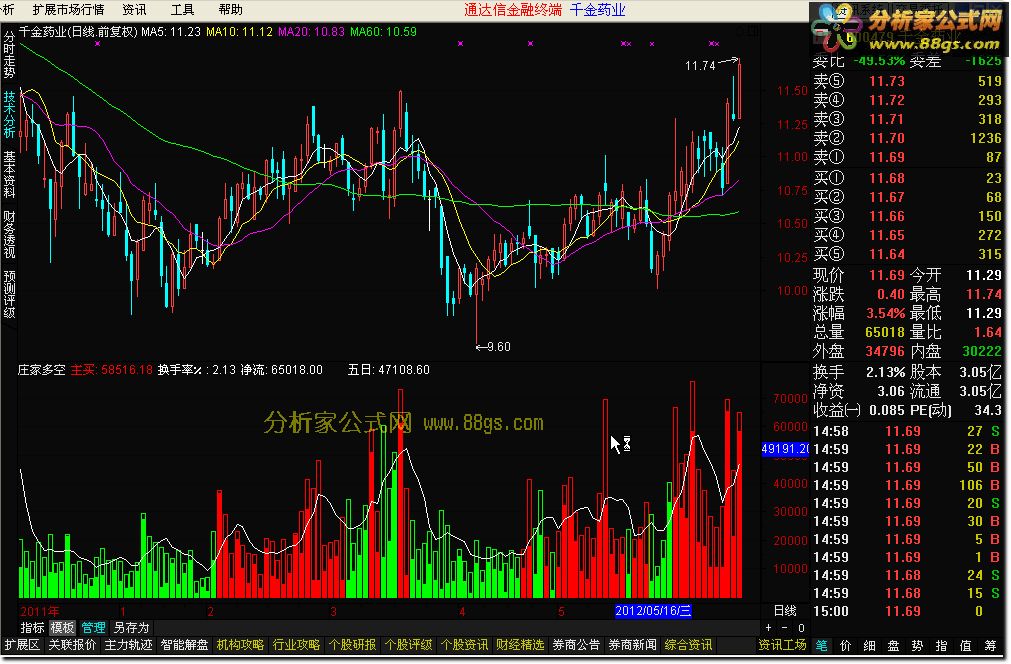Click the 现价 value 11.69
Screen dimensions: 1011x664
pos(887,275)
